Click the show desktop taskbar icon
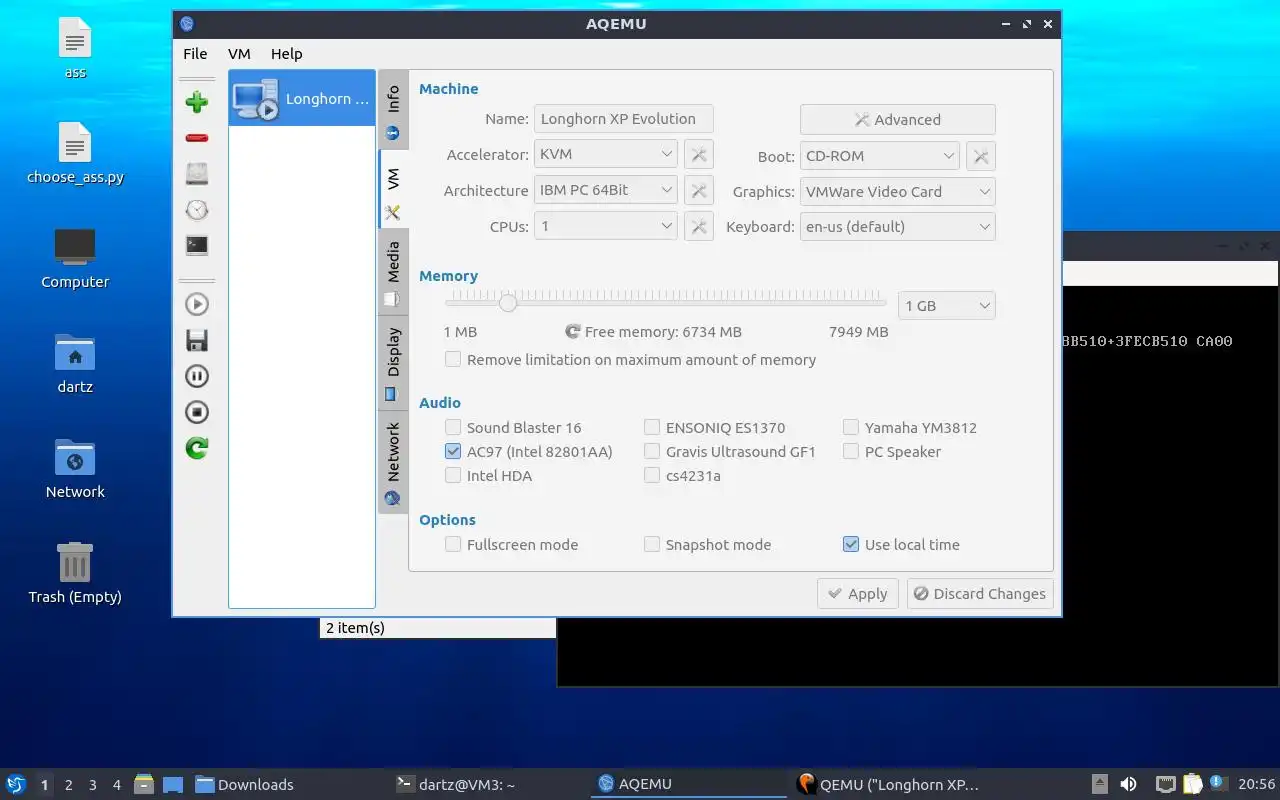 (x=172, y=784)
